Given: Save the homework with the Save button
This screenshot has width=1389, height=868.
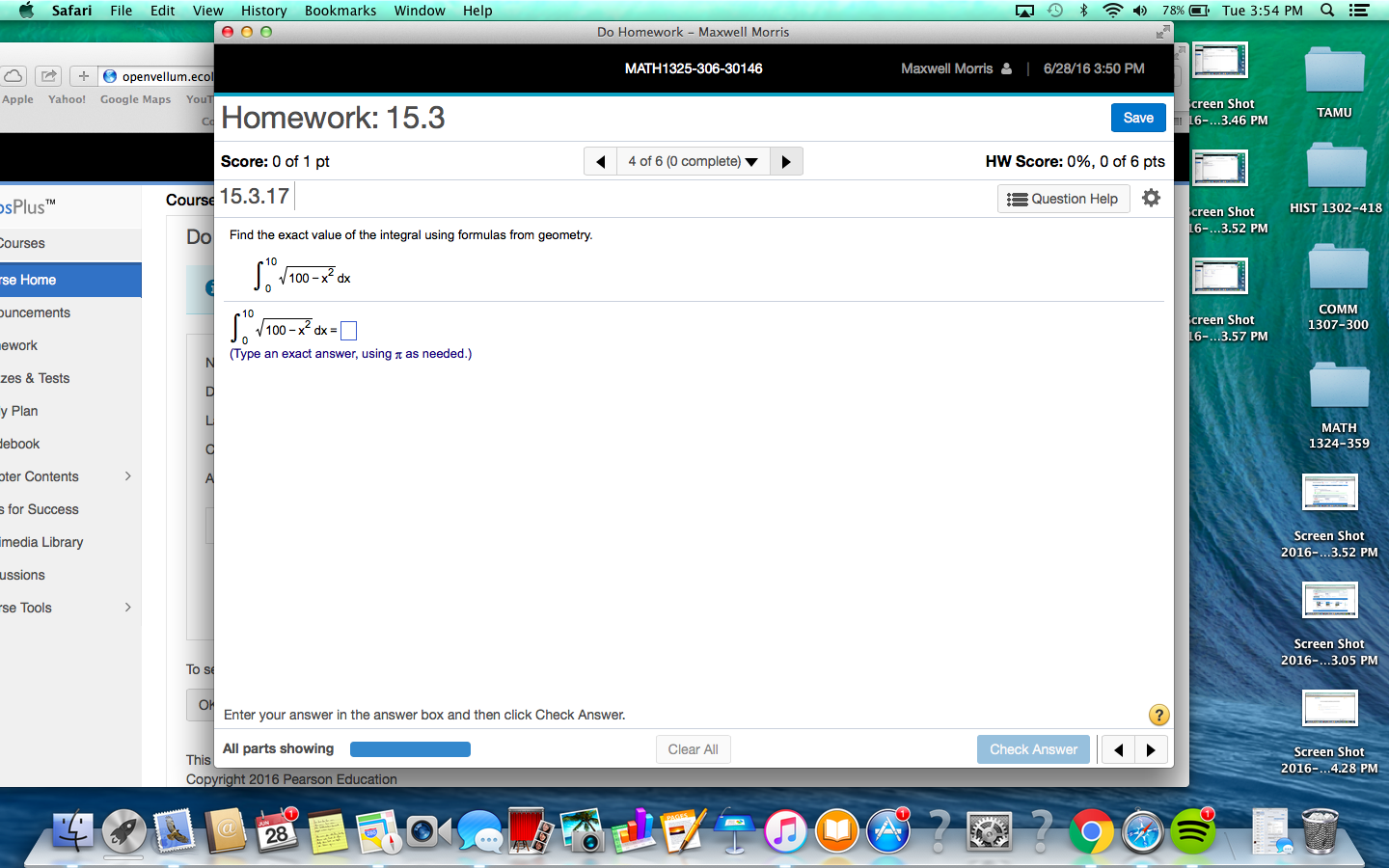Looking at the screenshot, I should click(1137, 117).
